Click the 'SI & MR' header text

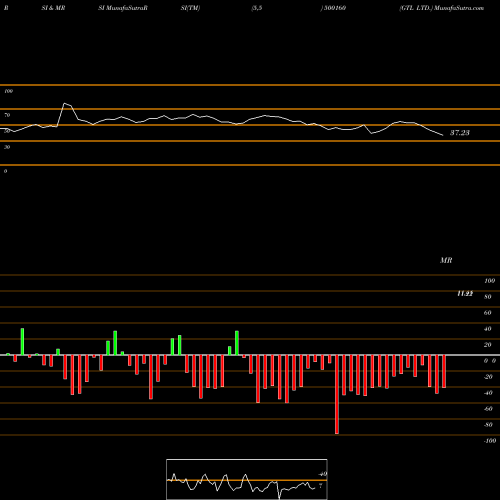pyautogui.click(x=53, y=8)
